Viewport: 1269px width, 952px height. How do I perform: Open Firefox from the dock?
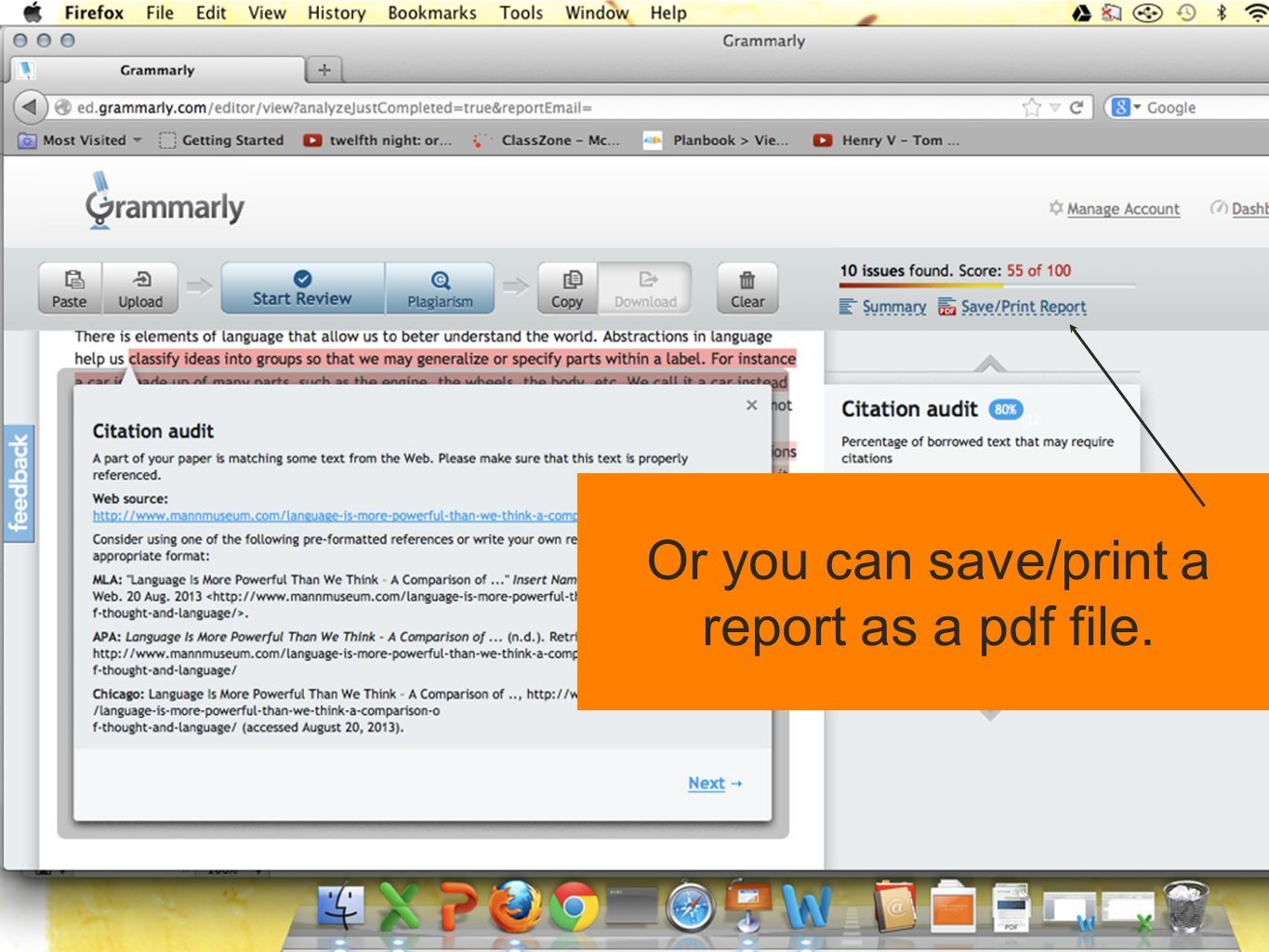(x=515, y=906)
